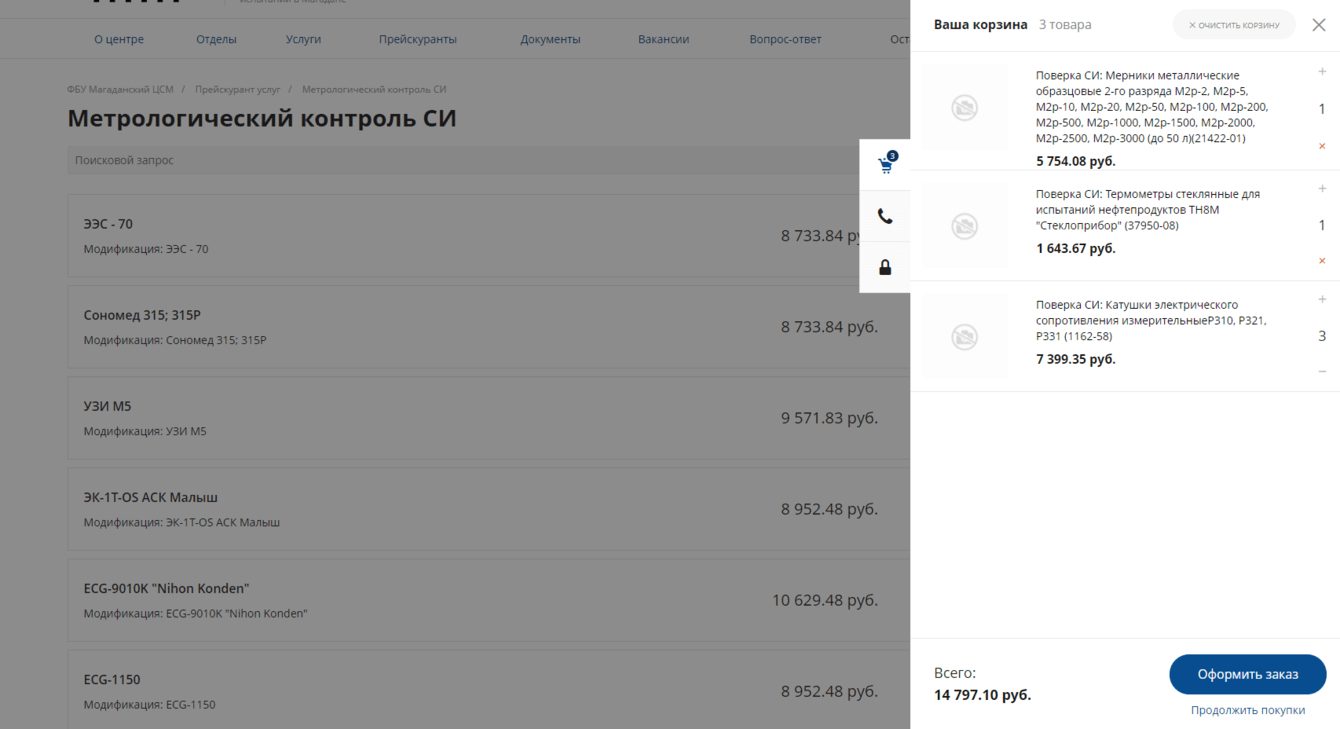1340x729 pixels.
Task: Remove Мерники металлические item with red X
Action: coord(1322,146)
